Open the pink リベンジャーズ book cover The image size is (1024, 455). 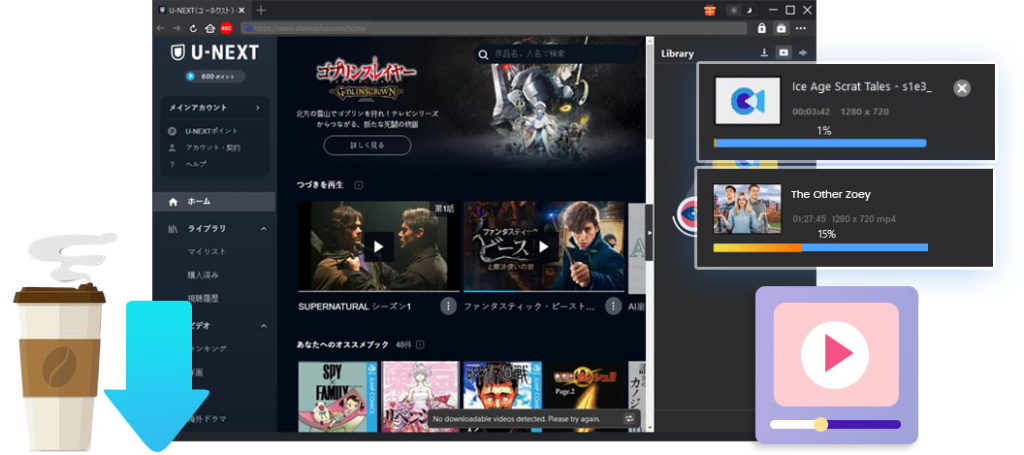tap(420, 396)
